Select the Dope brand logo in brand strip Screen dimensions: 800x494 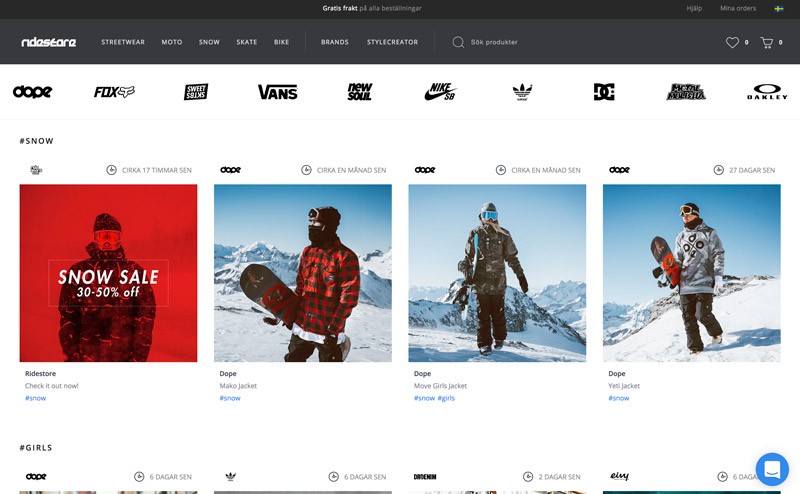point(32,92)
